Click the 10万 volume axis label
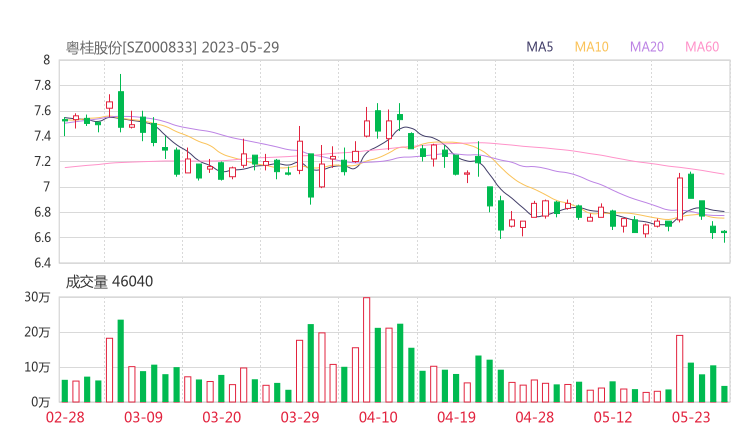This screenshot has height=440, width=740. click(37, 367)
